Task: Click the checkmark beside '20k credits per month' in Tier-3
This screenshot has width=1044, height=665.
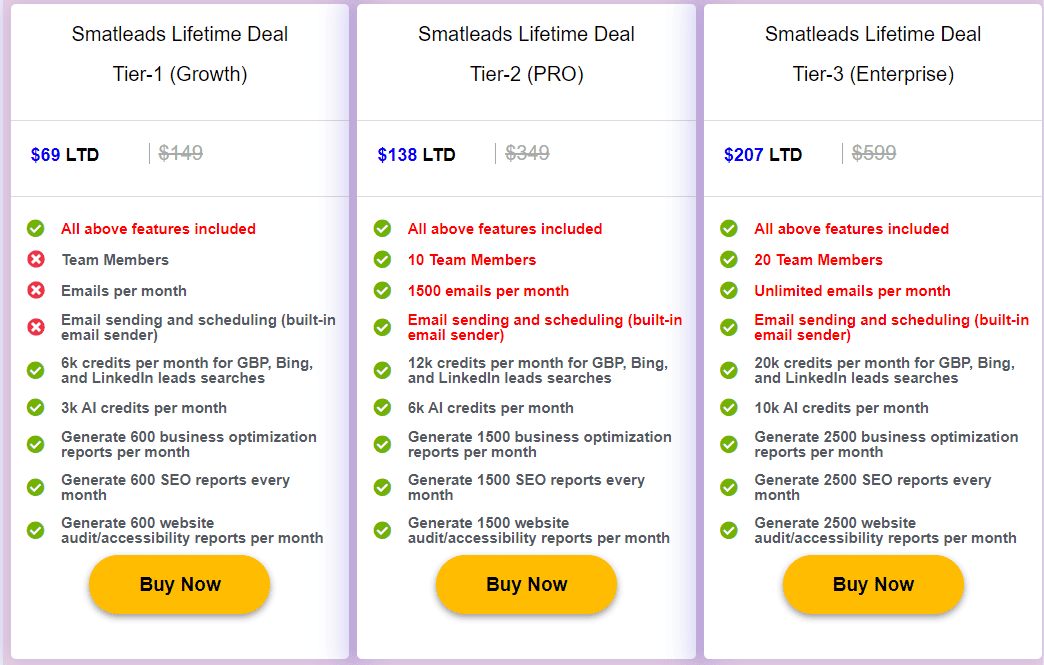Action: coord(729,369)
